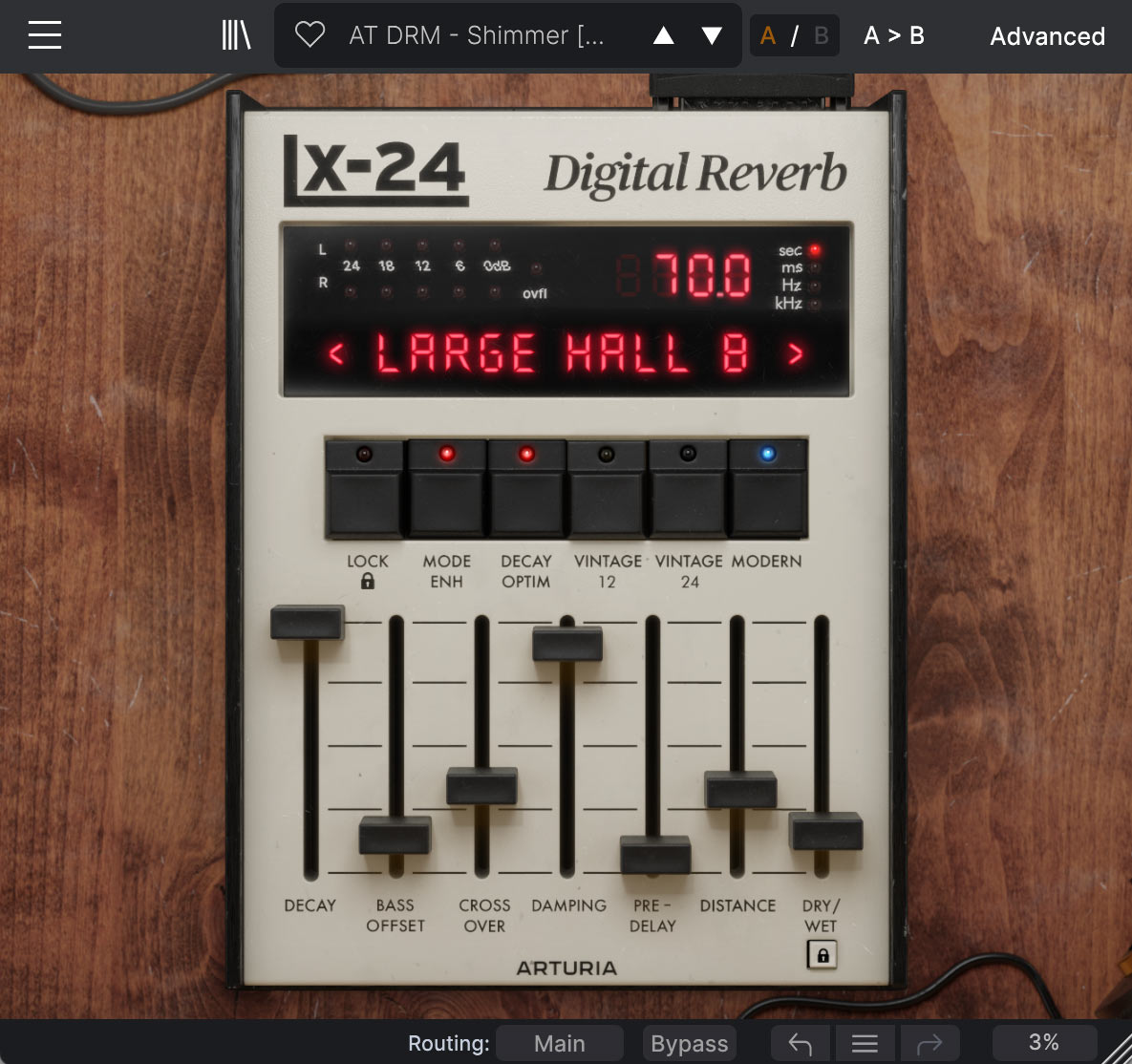Load the previous preset with up arrow
This screenshot has height=1064, width=1132.
[x=664, y=35]
